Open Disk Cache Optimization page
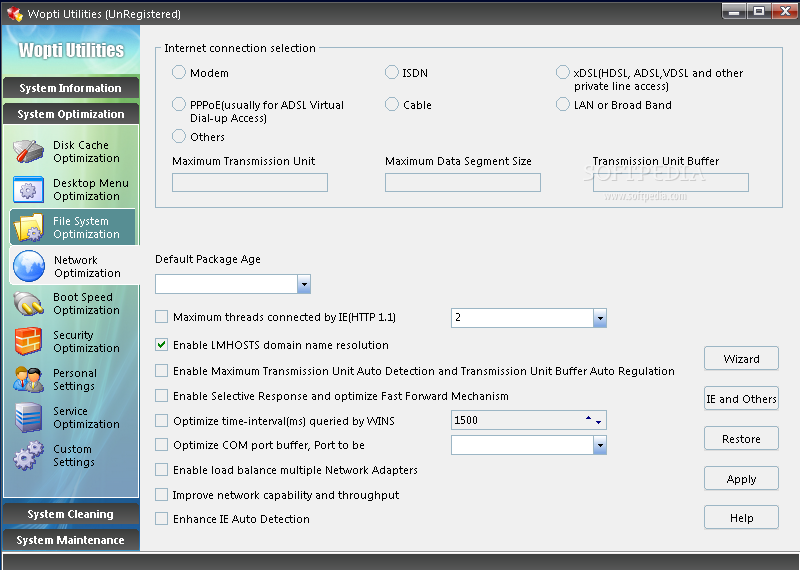This screenshot has height=570, width=800. [x=73, y=152]
